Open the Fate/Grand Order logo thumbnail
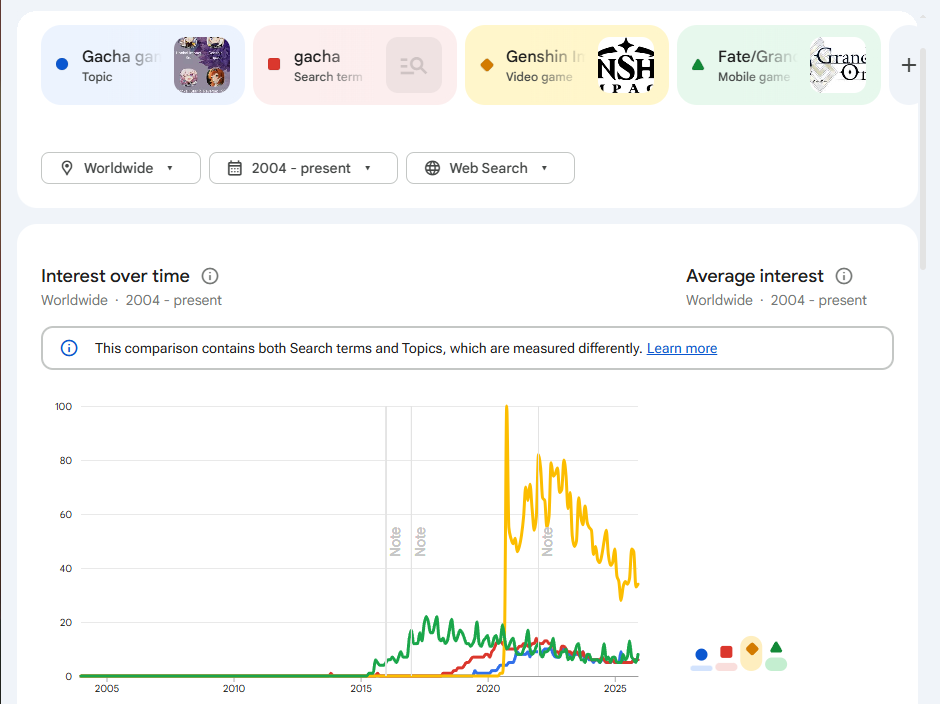The image size is (940, 704). coord(838,65)
